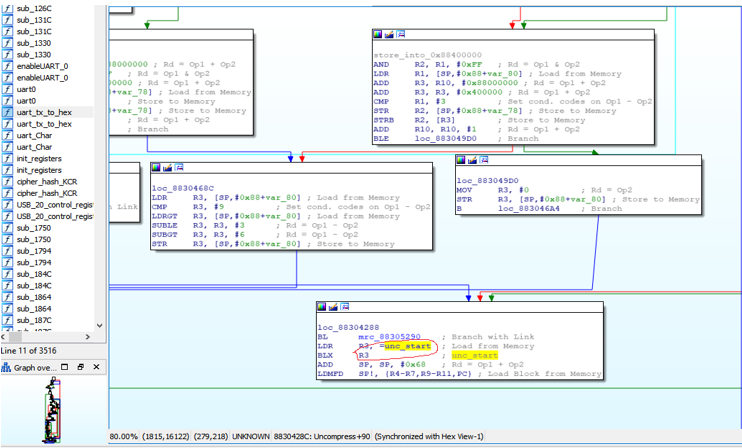Screen dimensions: 742x448
Task: Set node color in loc_88304288 block
Action: click(x=322, y=307)
